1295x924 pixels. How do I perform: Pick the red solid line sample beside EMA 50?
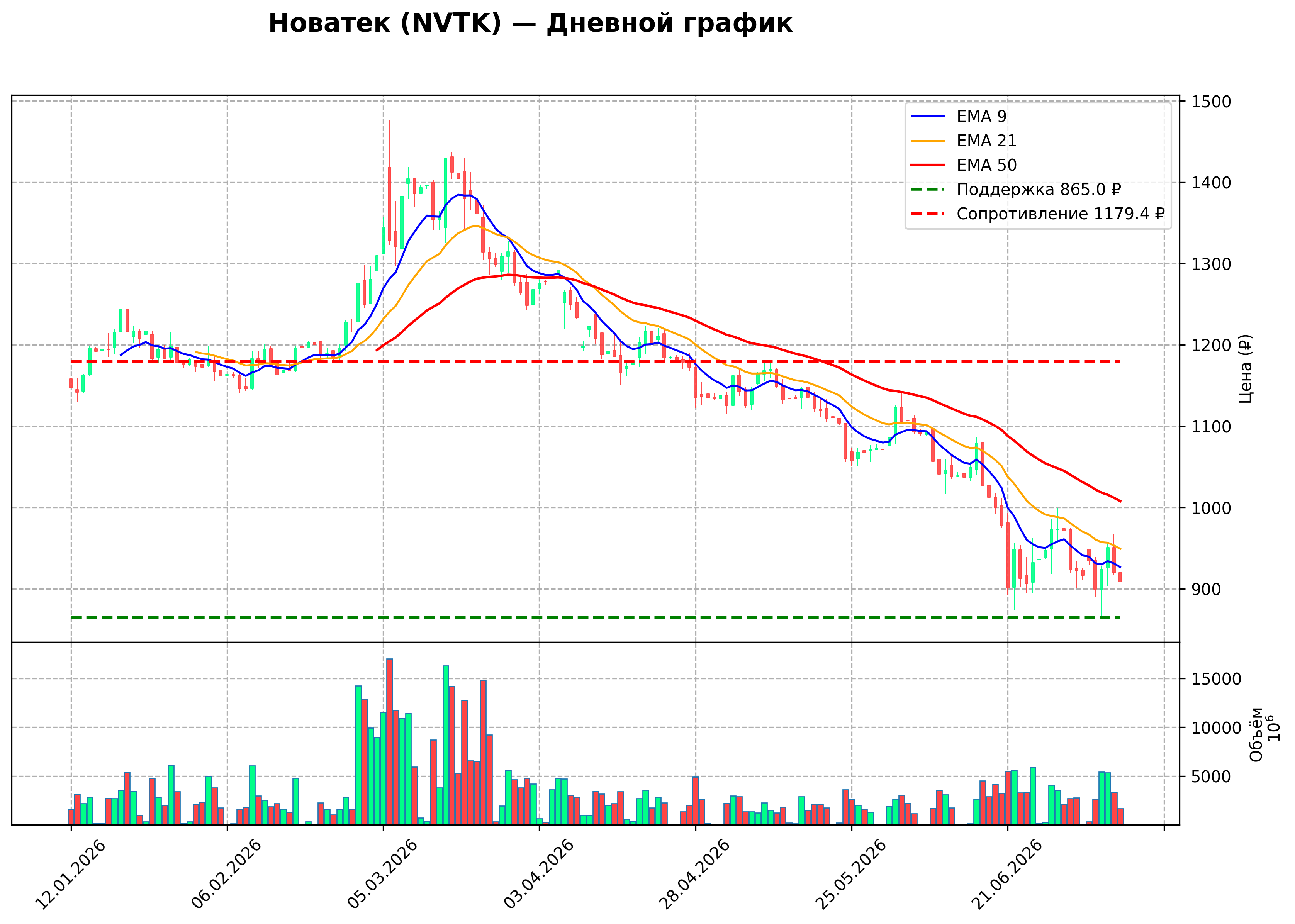[x=928, y=165]
